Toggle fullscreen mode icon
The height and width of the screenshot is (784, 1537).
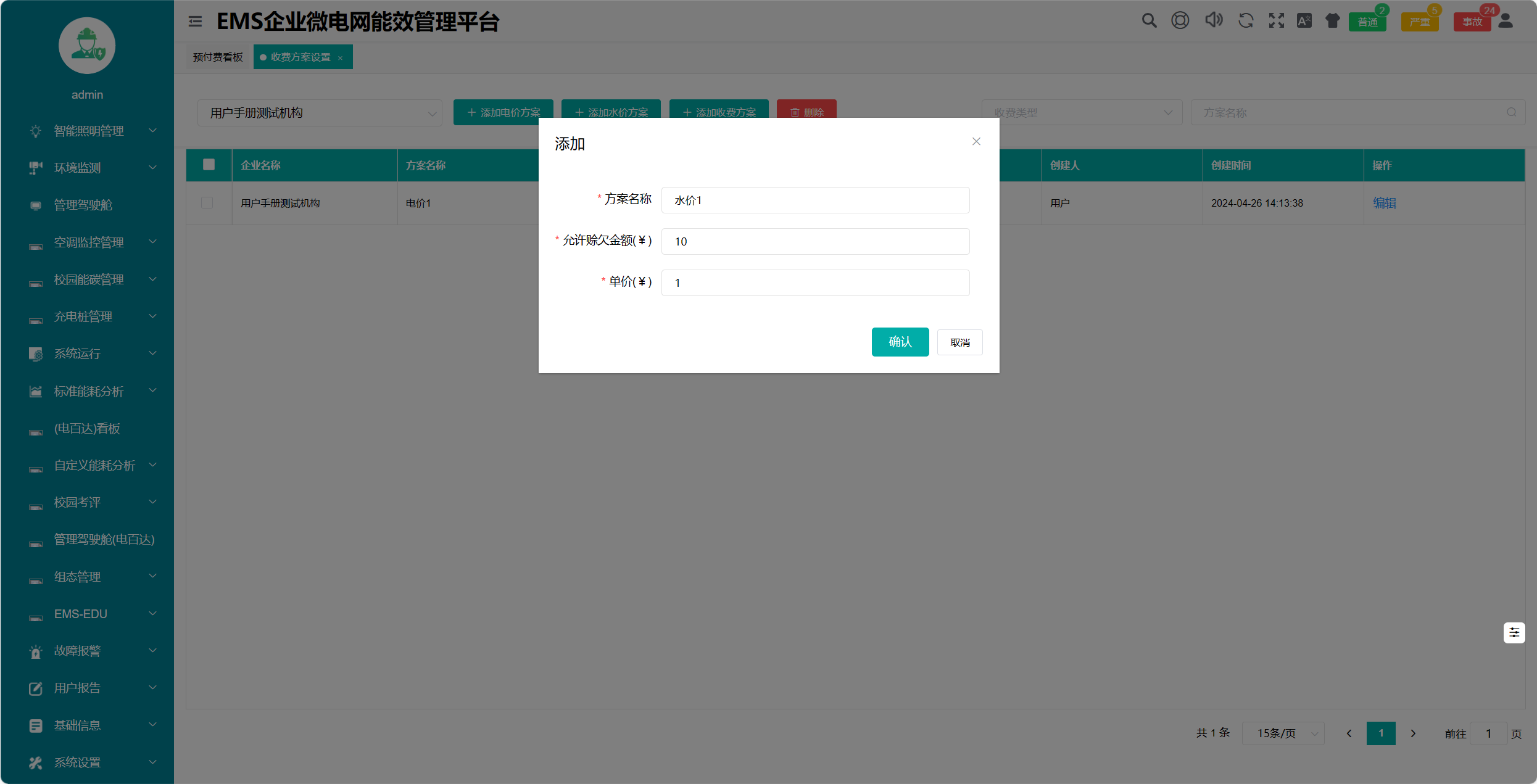click(1276, 21)
